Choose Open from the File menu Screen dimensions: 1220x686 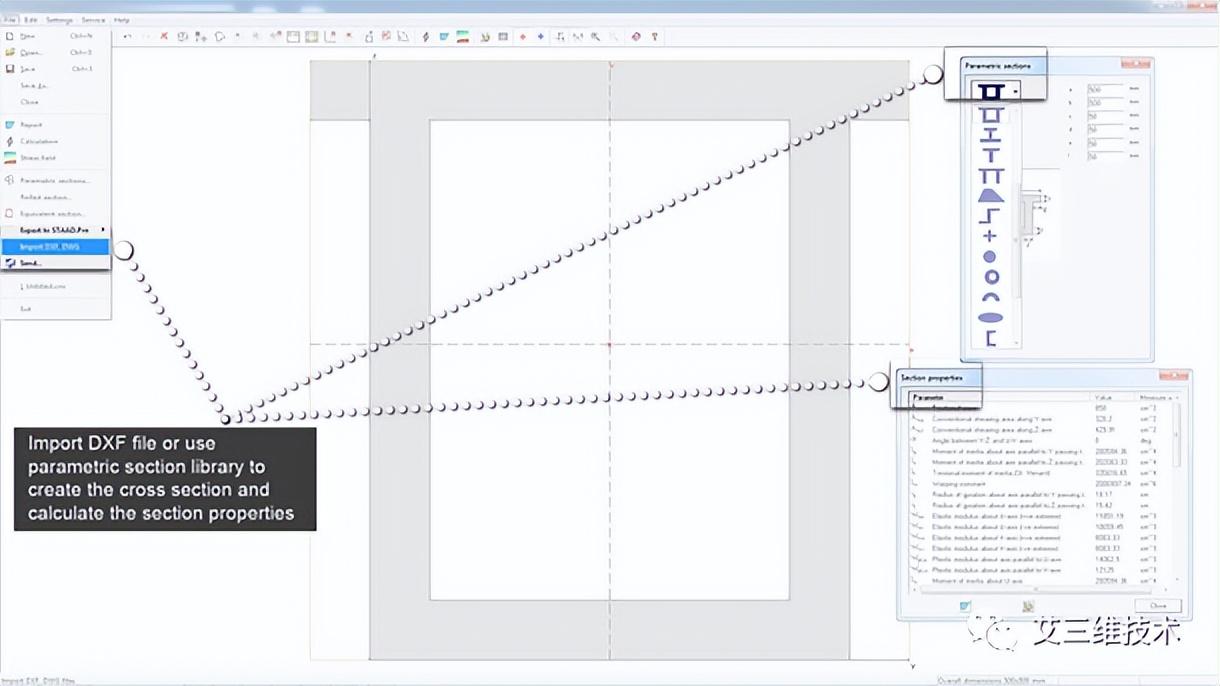coord(55,52)
